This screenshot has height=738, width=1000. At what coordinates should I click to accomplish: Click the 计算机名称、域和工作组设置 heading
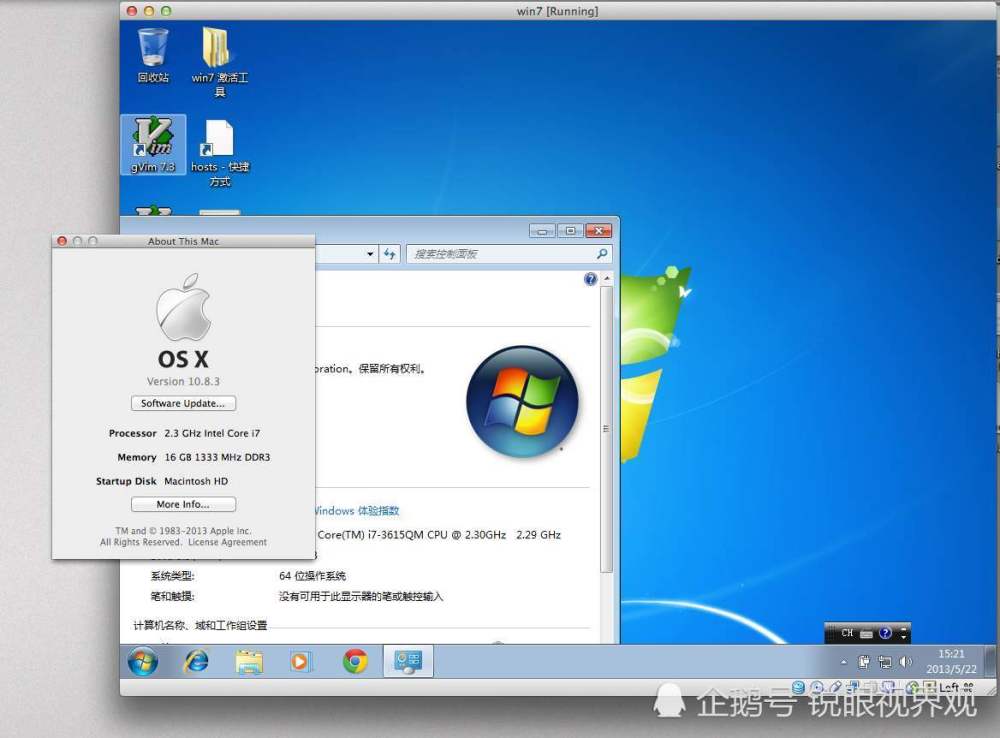pos(200,625)
